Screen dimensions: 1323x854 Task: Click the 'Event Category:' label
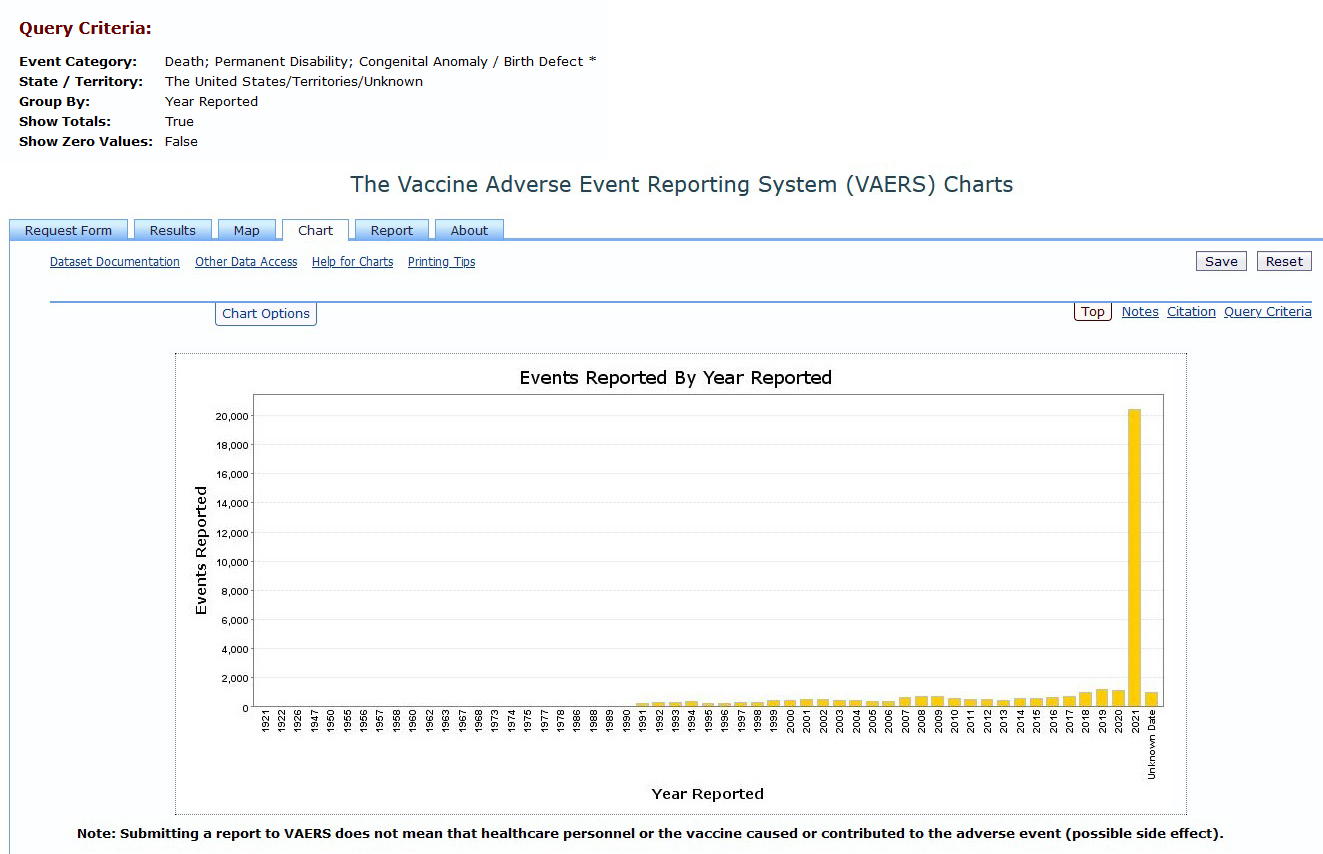coord(78,62)
